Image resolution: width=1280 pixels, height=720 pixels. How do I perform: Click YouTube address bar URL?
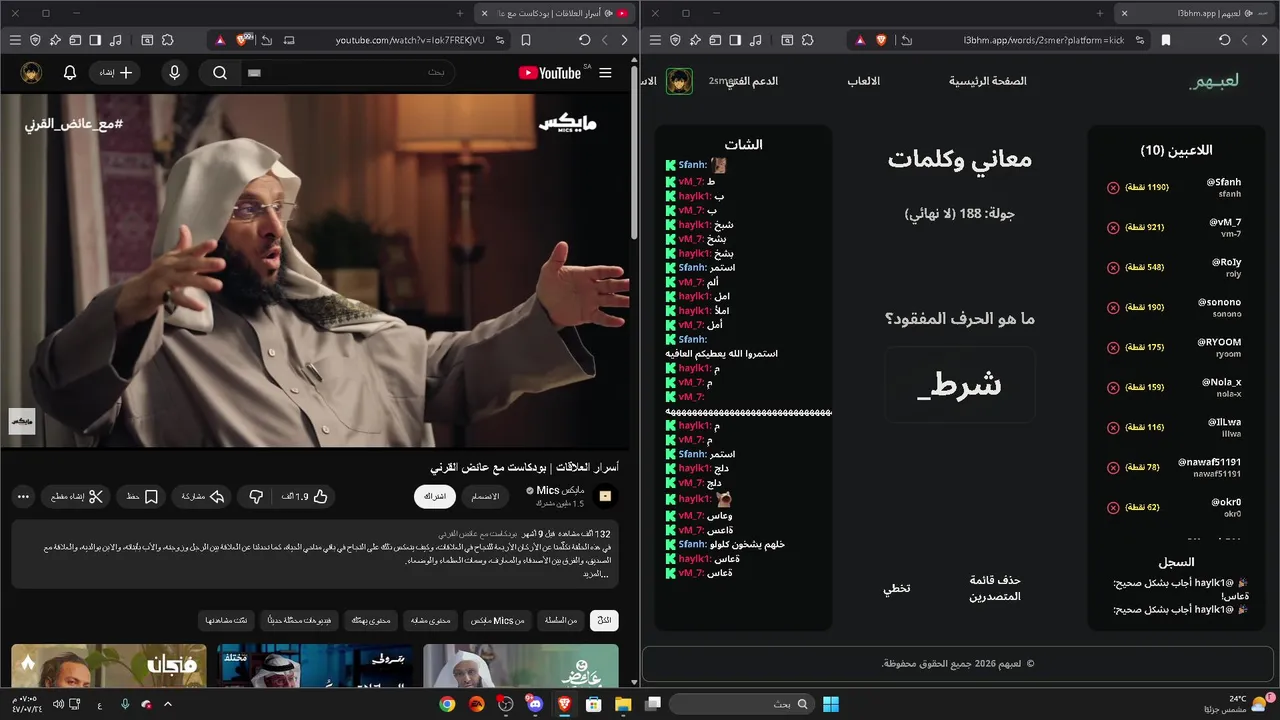click(x=410, y=40)
